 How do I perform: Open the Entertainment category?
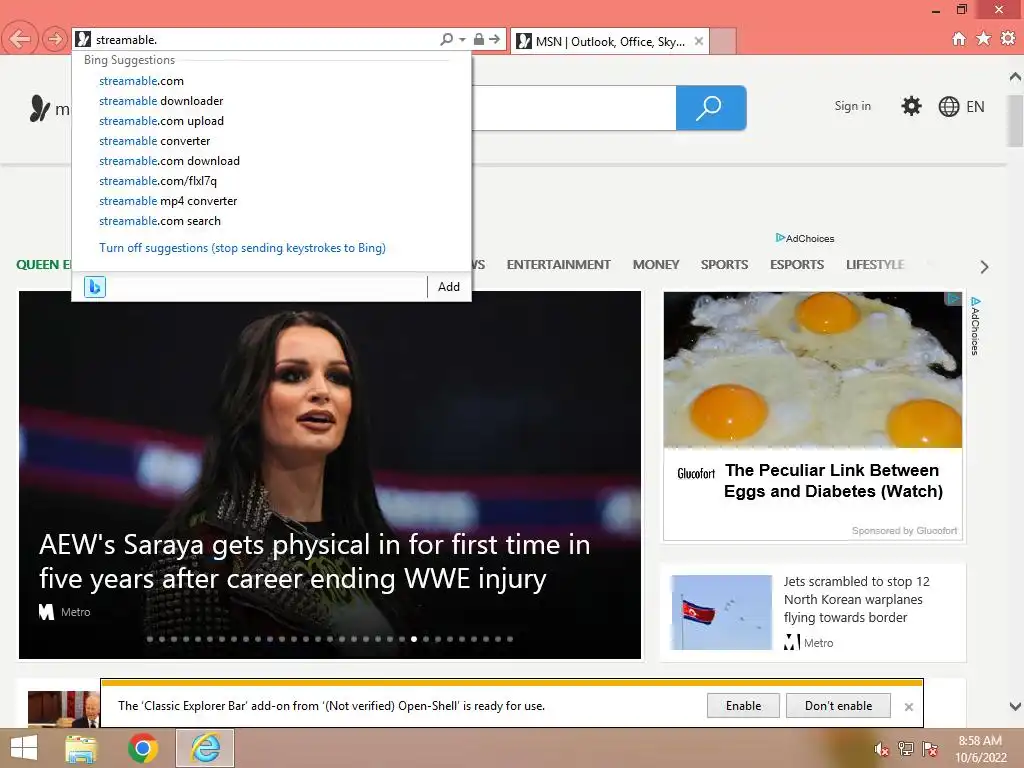(558, 264)
